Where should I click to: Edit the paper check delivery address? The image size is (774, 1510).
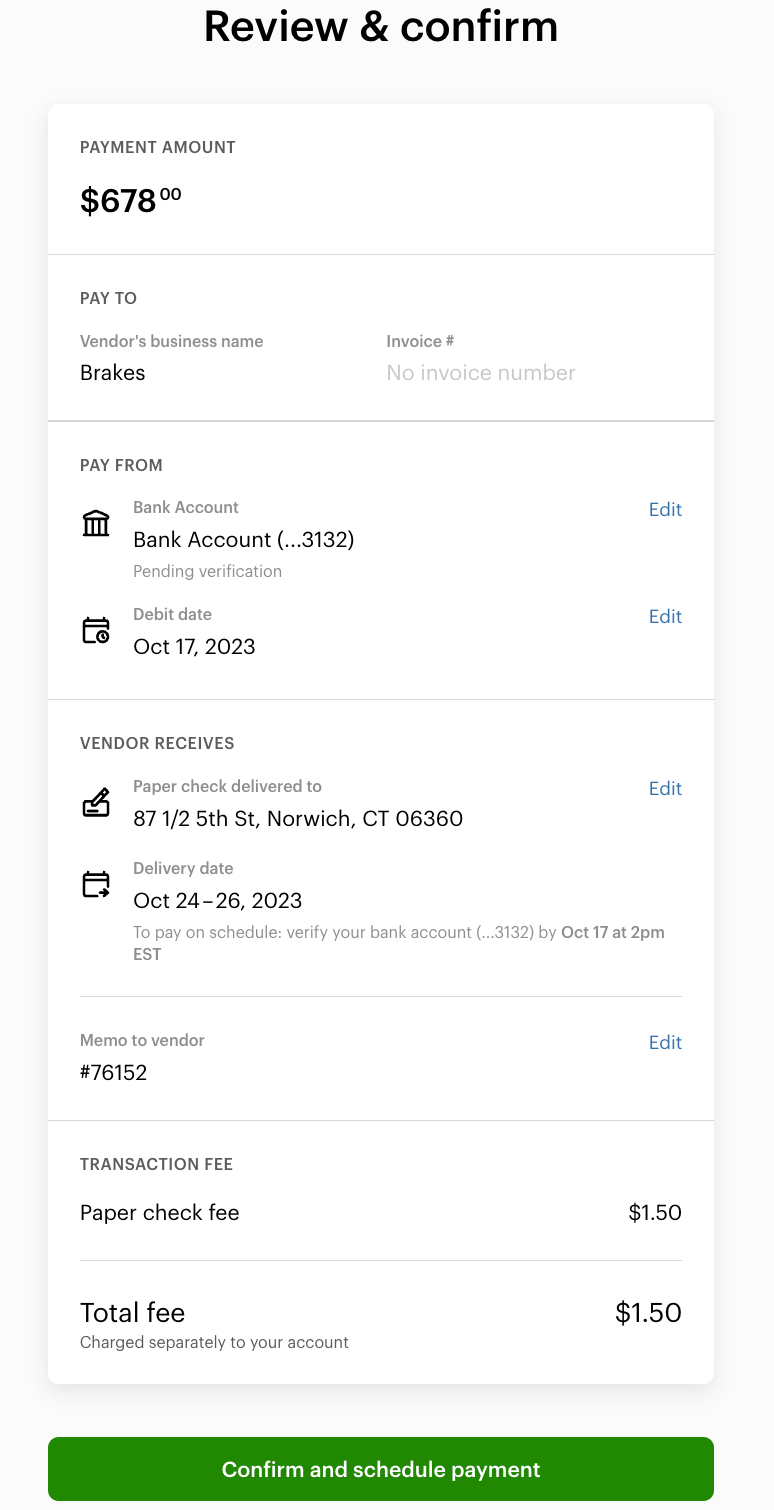(665, 788)
